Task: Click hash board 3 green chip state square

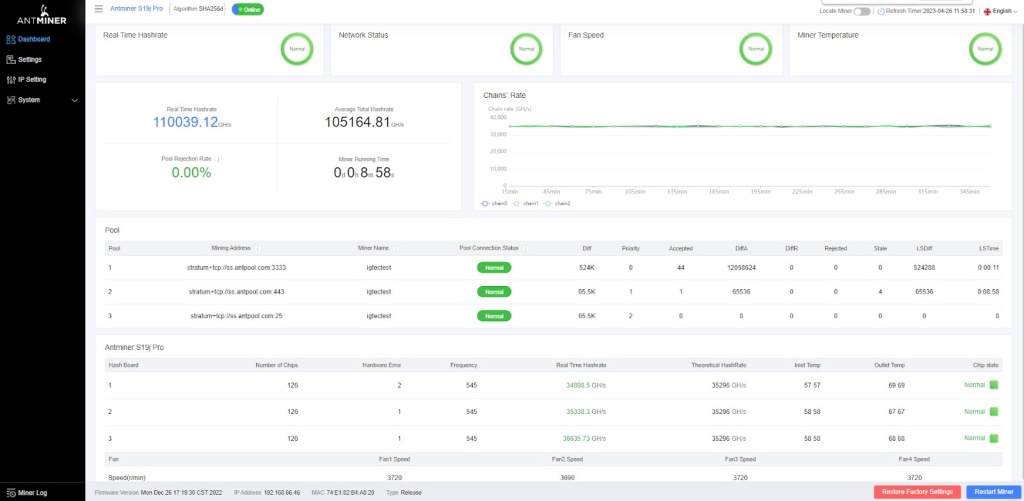Action: 994,438
